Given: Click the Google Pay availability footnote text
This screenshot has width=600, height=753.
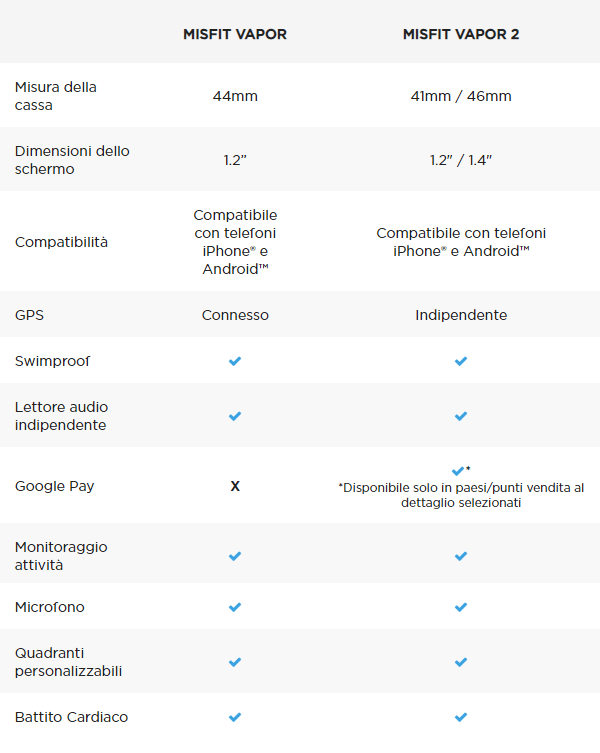Looking at the screenshot, I should click(x=461, y=495).
